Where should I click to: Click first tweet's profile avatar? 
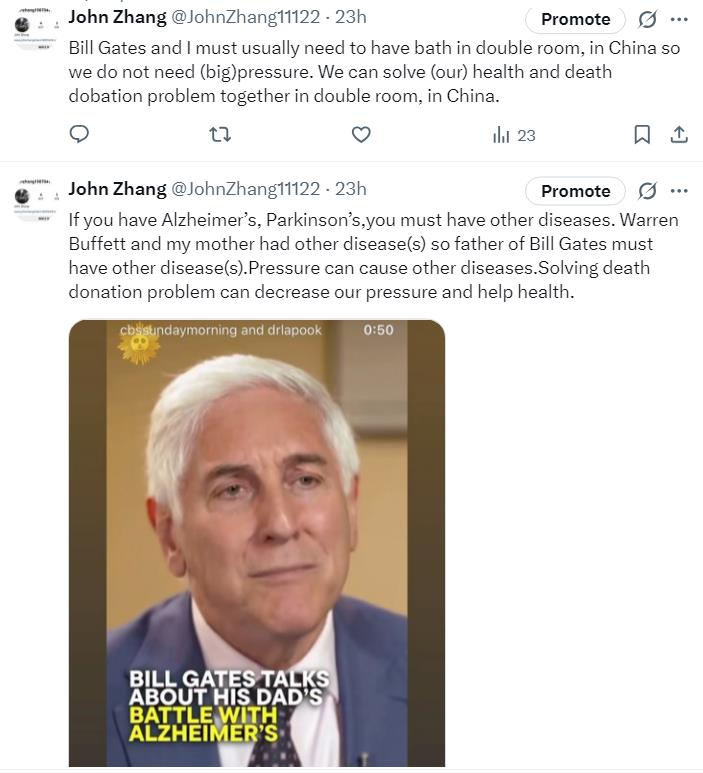click(35, 30)
